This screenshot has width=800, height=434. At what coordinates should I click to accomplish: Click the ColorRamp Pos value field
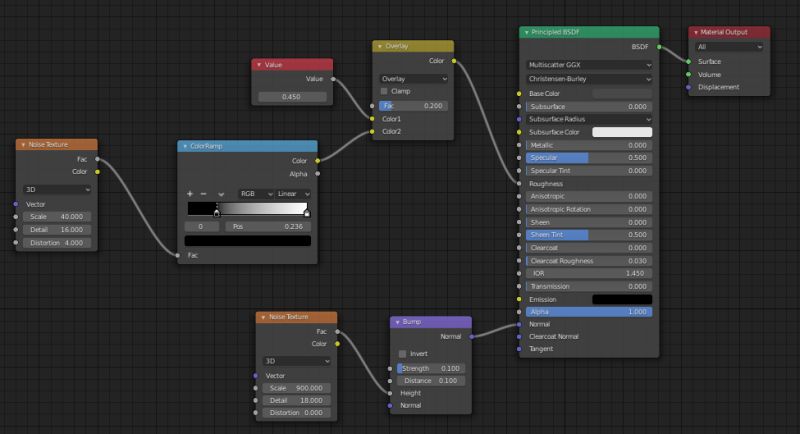pos(268,226)
